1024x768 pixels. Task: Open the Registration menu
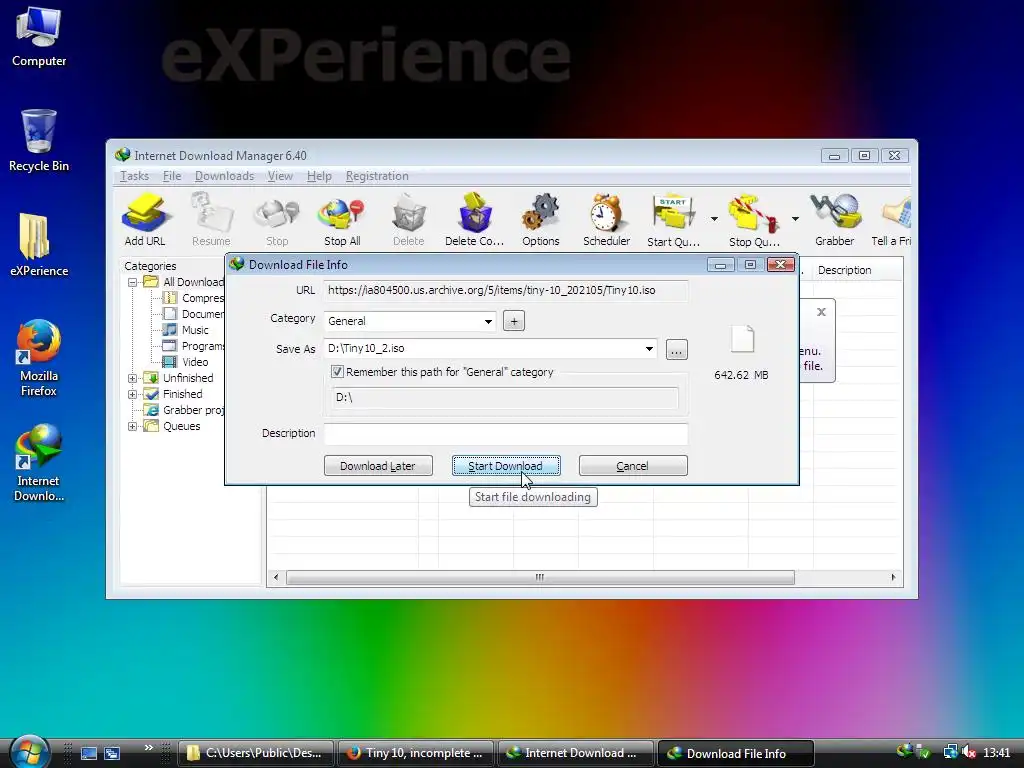point(377,176)
